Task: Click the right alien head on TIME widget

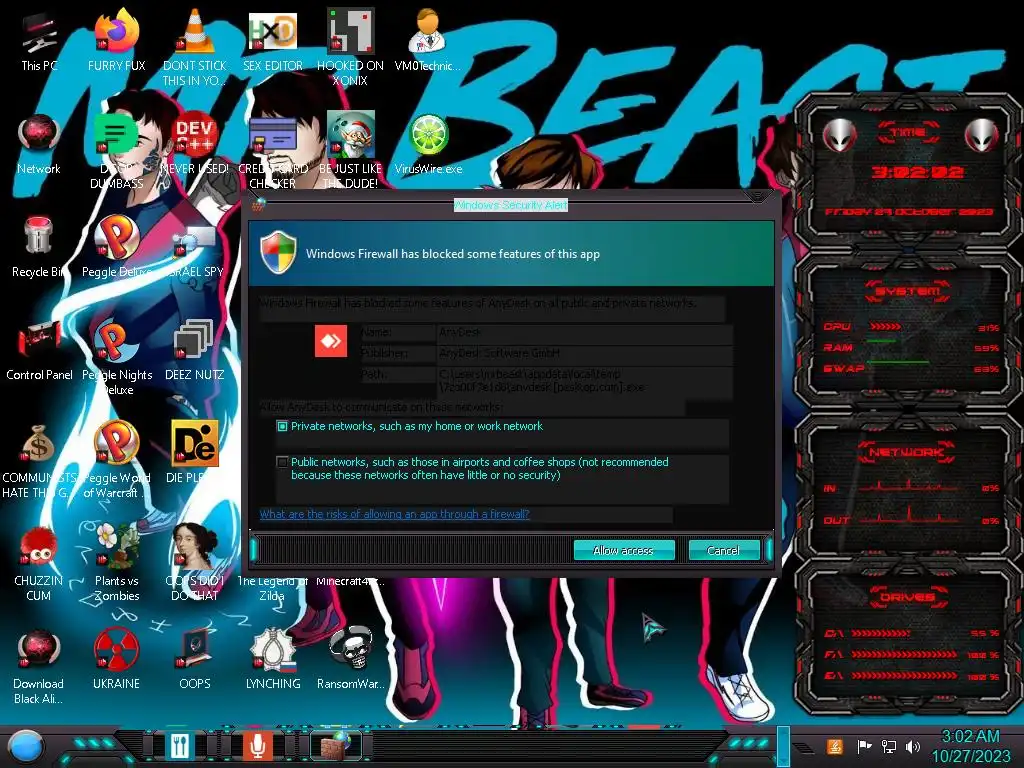Action: (x=981, y=135)
